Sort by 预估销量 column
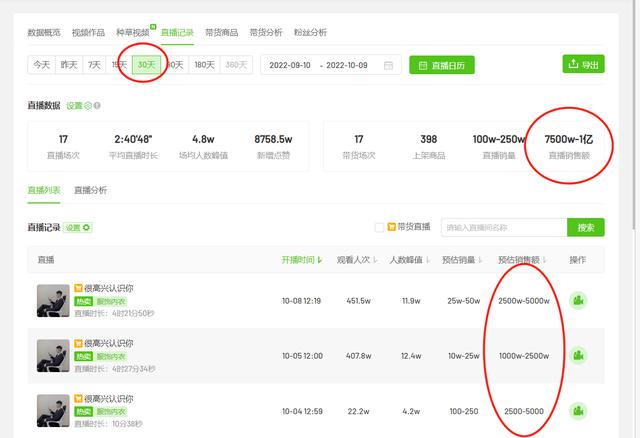Viewport: 640px width, 438px height. [464, 260]
